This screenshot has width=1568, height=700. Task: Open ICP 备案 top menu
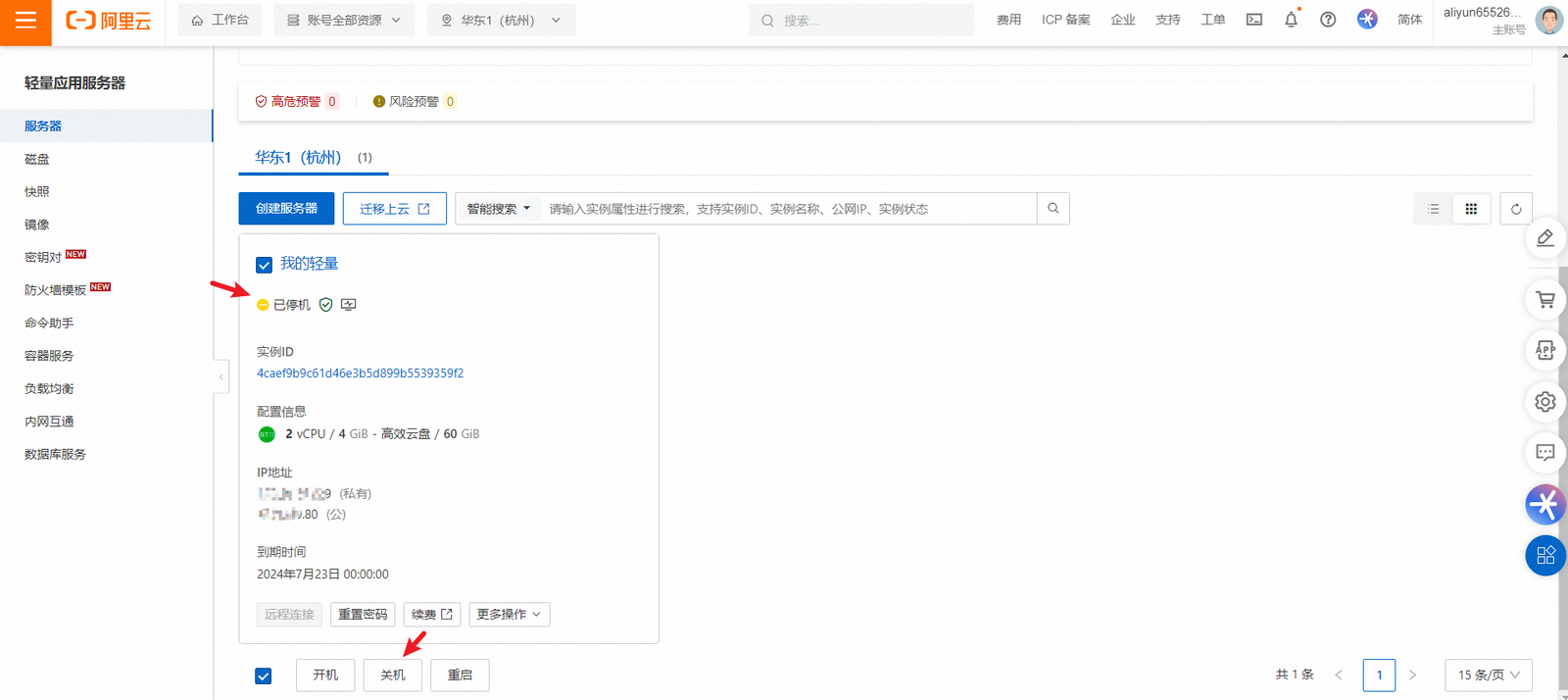point(1065,20)
